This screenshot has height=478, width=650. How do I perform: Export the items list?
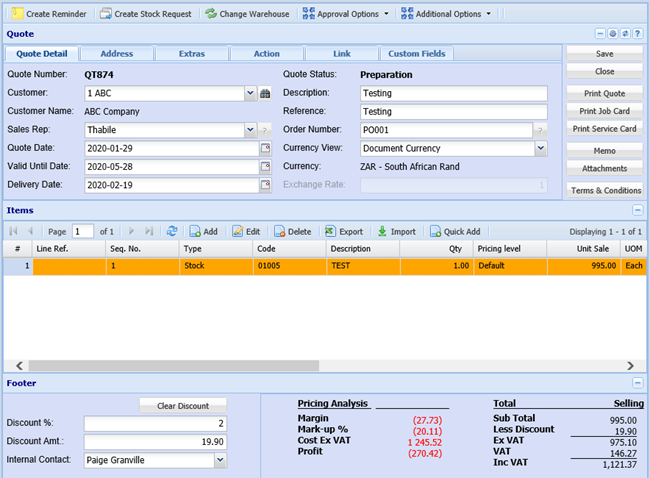(x=343, y=231)
